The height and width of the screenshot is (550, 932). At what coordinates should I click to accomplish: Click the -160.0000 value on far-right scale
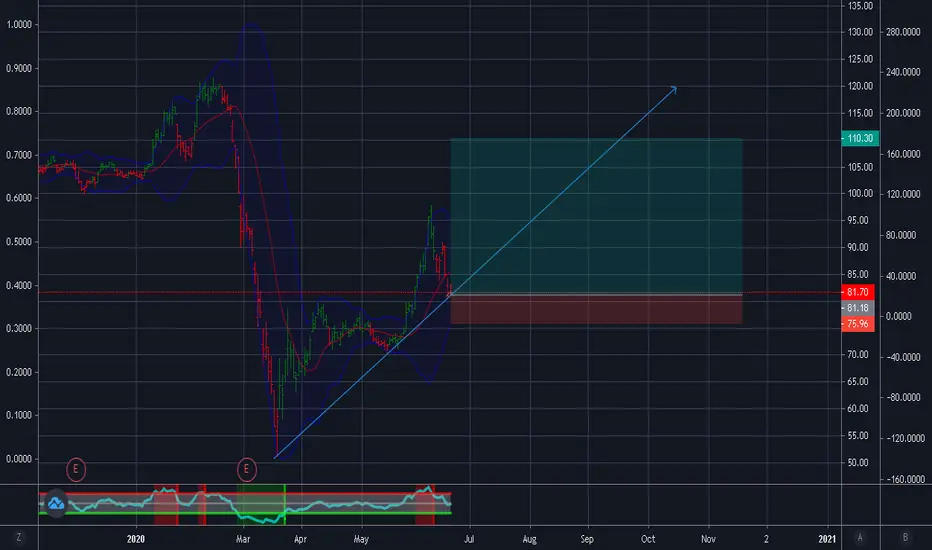click(906, 479)
